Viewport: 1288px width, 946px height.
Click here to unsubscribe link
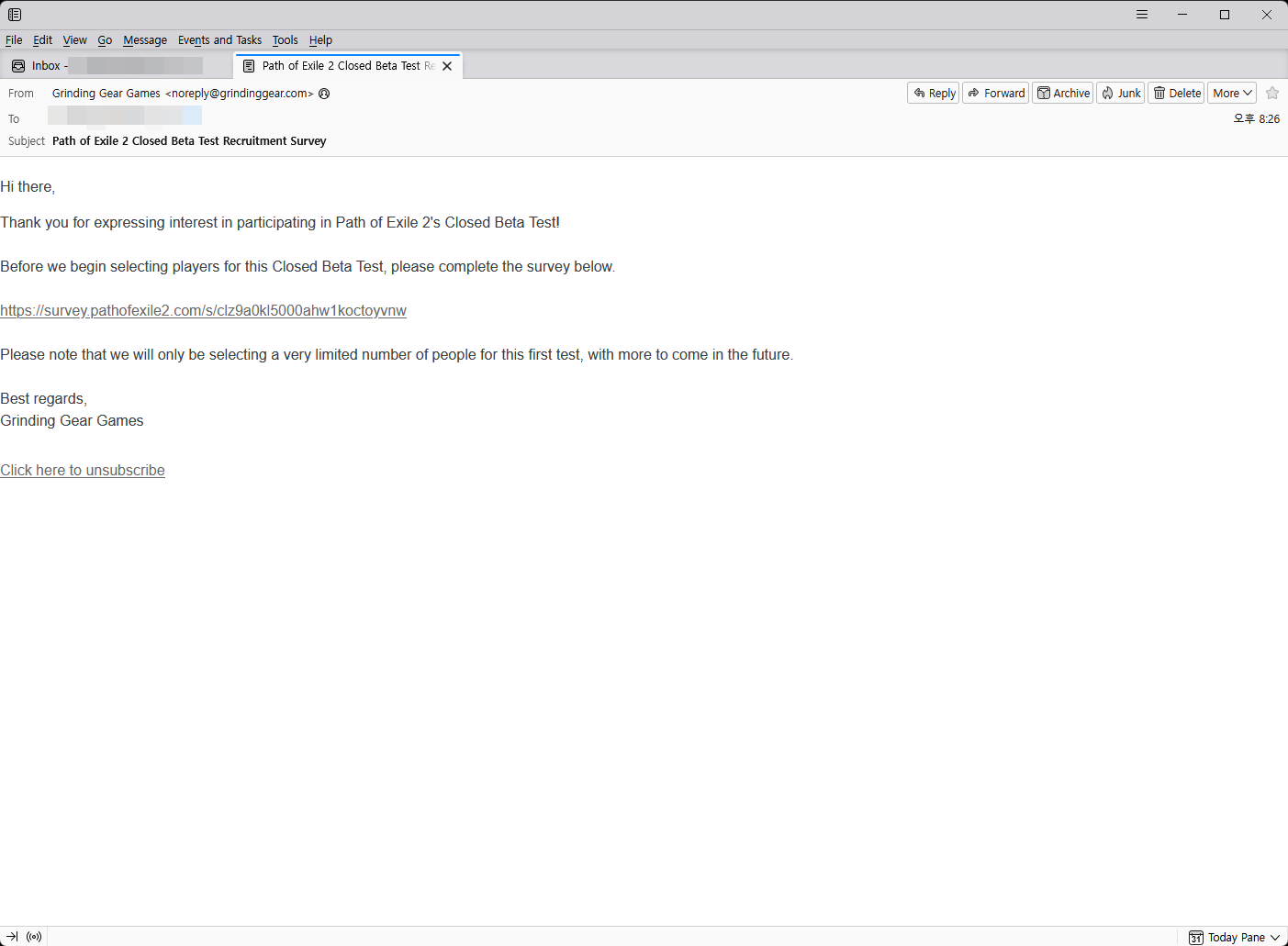83,470
